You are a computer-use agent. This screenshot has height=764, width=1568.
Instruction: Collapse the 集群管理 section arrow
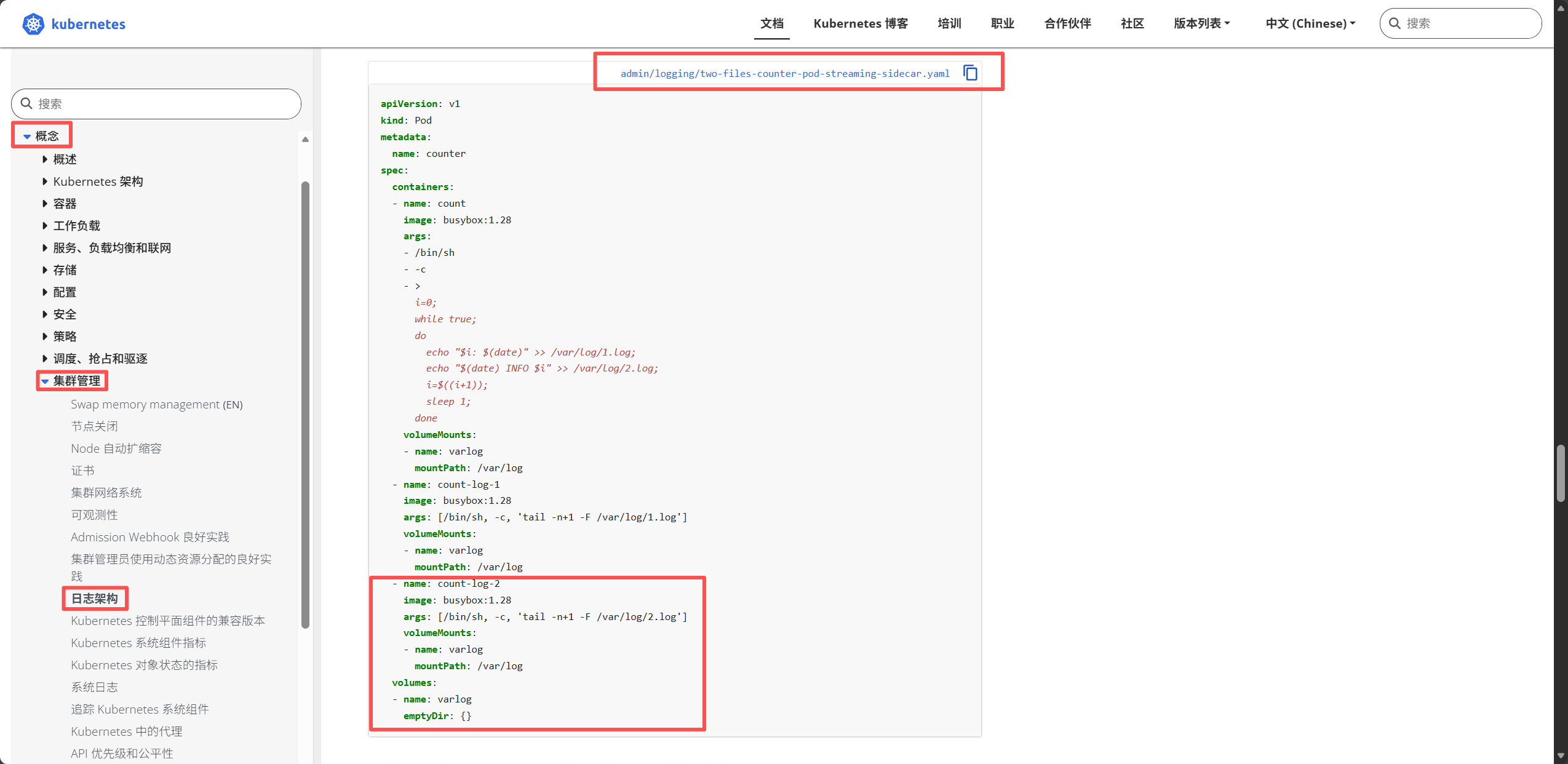[45, 381]
